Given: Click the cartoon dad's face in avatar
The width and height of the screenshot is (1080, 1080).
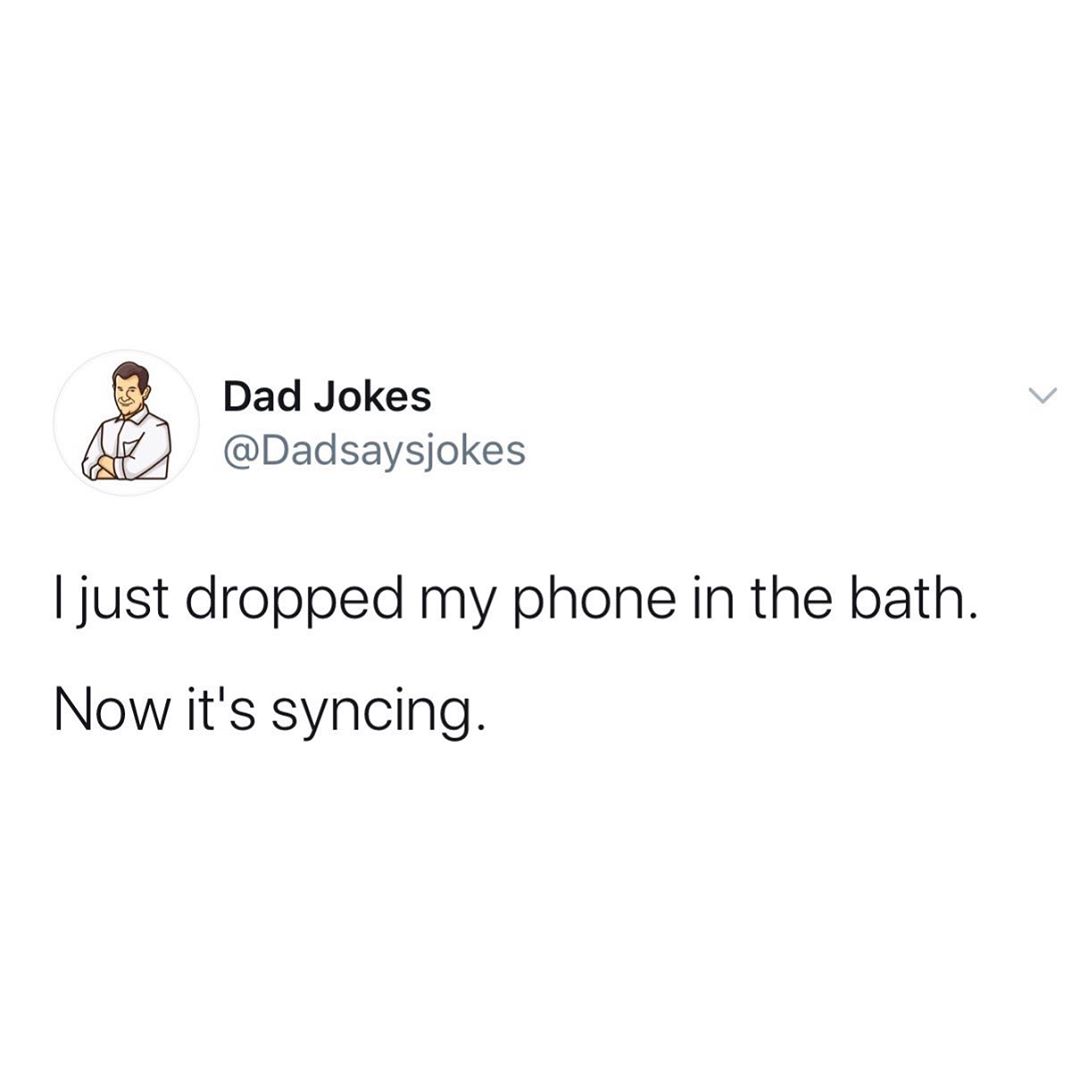Looking at the screenshot, I should pos(127,391).
